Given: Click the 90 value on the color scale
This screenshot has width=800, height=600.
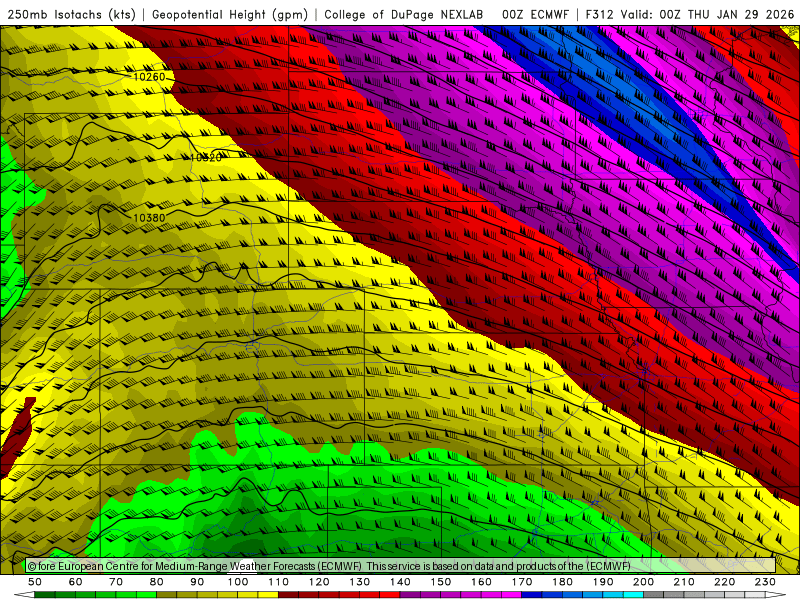Looking at the screenshot, I should (x=197, y=582).
